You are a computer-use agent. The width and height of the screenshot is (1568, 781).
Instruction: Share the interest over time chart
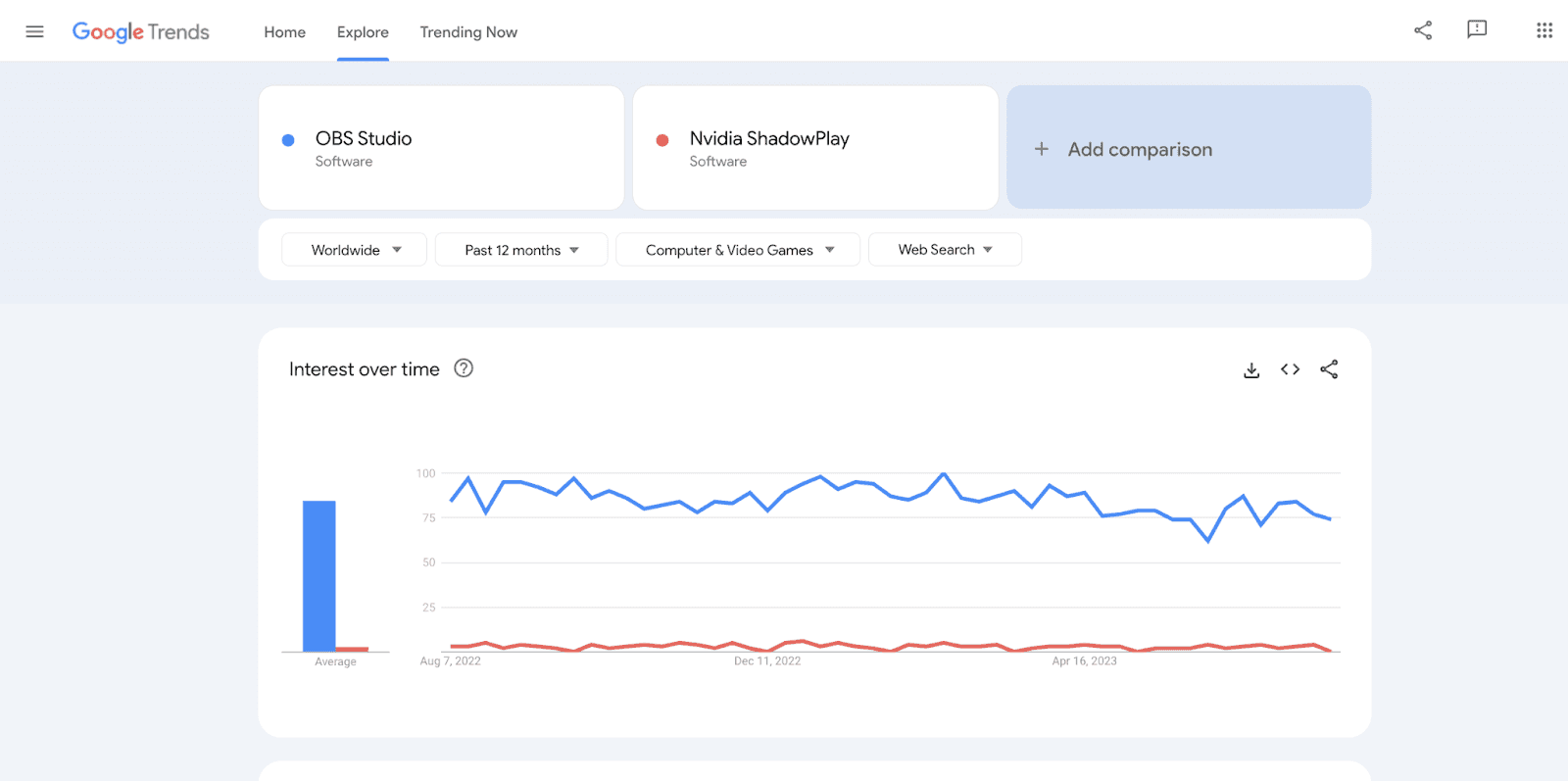(1329, 369)
